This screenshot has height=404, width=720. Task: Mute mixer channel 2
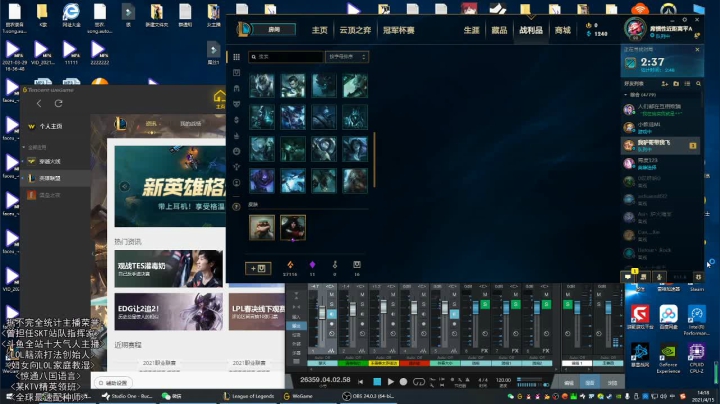pyautogui.click(x=362, y=295)
